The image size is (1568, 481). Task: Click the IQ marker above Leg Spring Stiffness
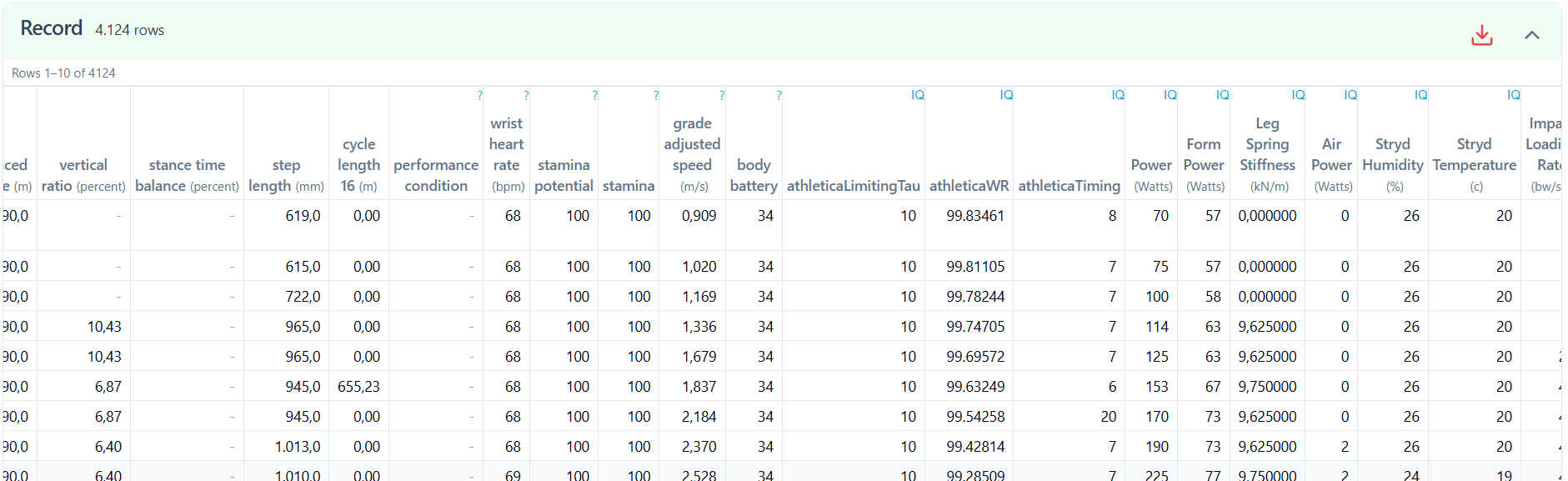tap(1298, 95)
